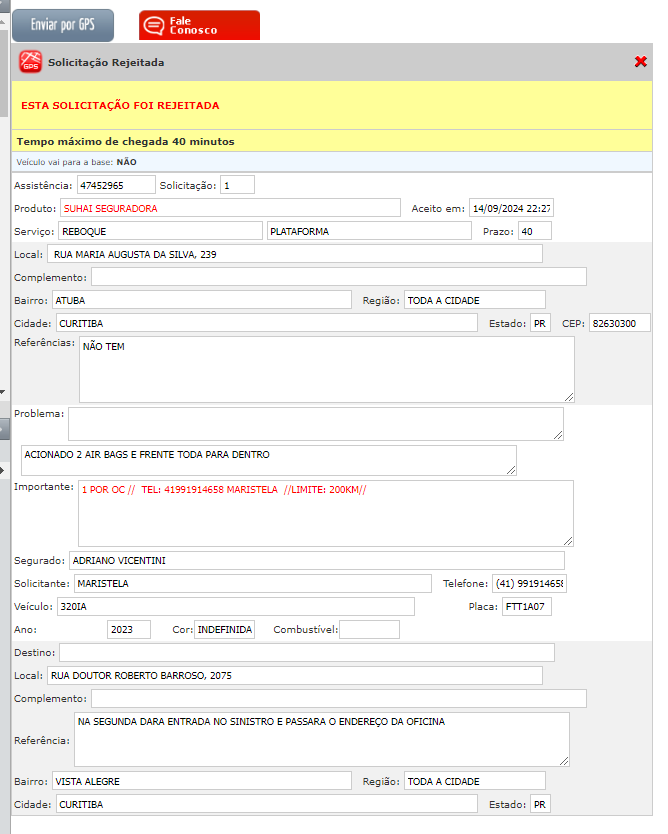Select the Segurado field with ADRIANO VICENTINI
Screen dimensions: 668x834
pyautogui.click(x=315, y=561)
